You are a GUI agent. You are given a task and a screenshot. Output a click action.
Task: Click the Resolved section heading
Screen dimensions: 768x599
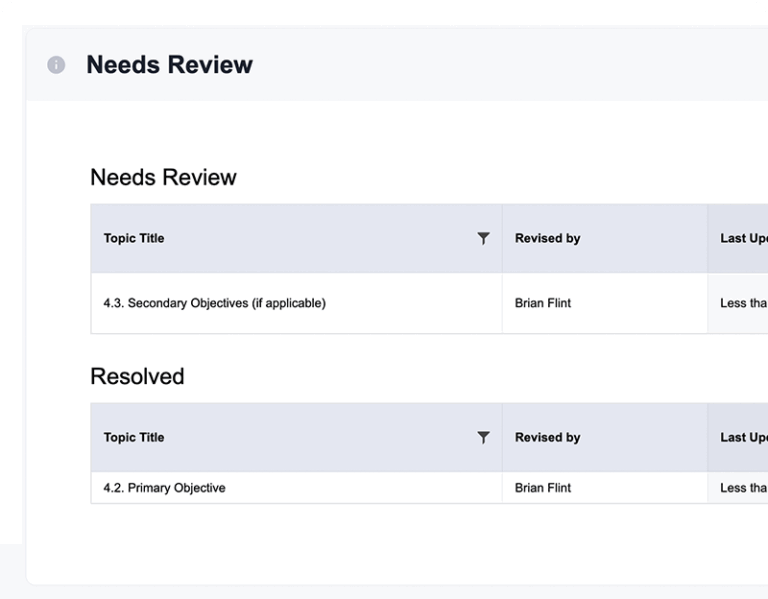[x=137, y=377]
